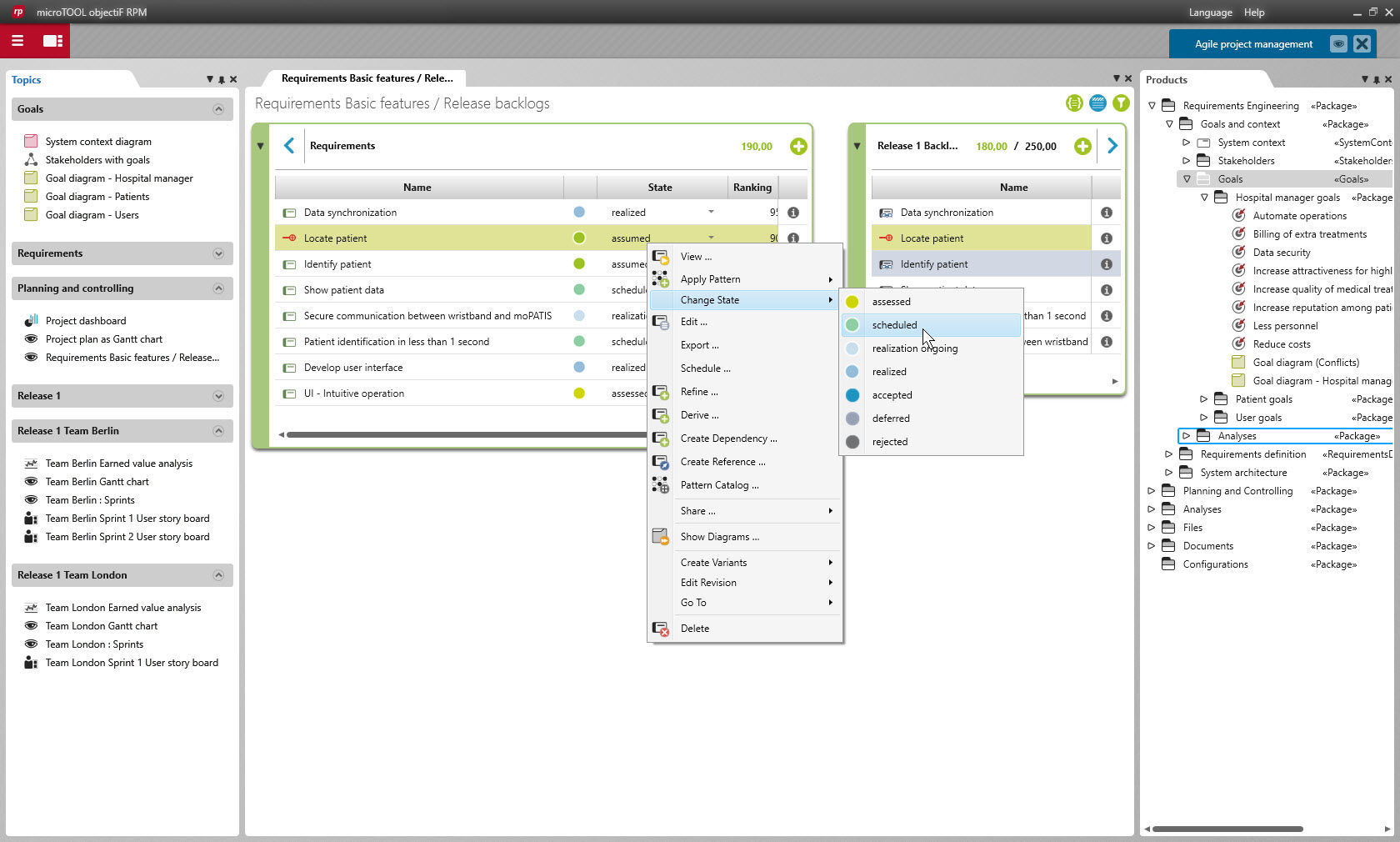1400x842 pixels.
Task: Select 'scheduled' in Change State submenu
Action: (894, 325)
